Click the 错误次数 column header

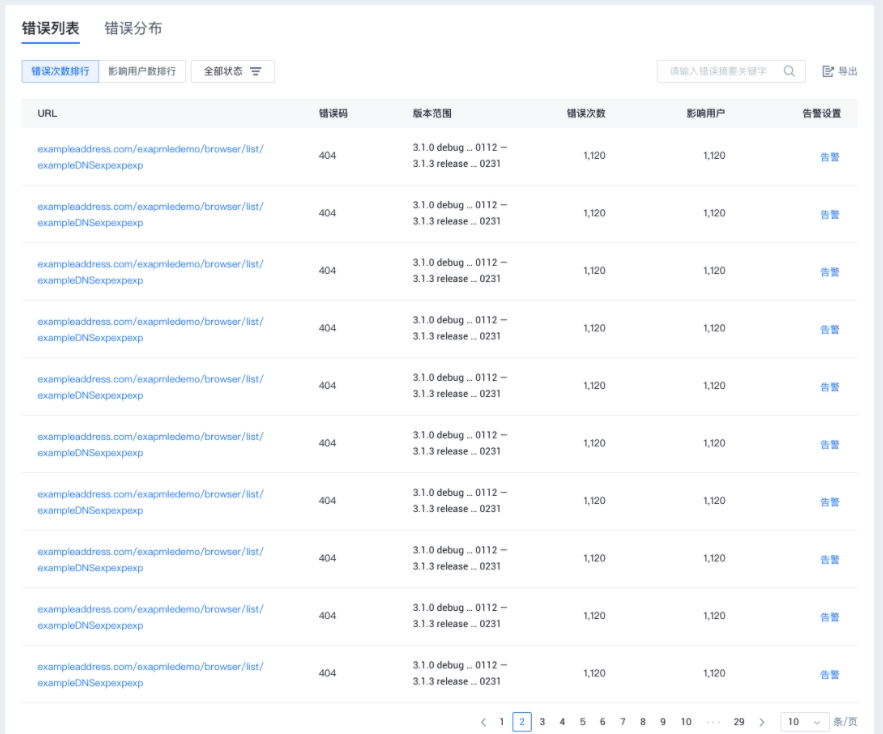(586, 113)
